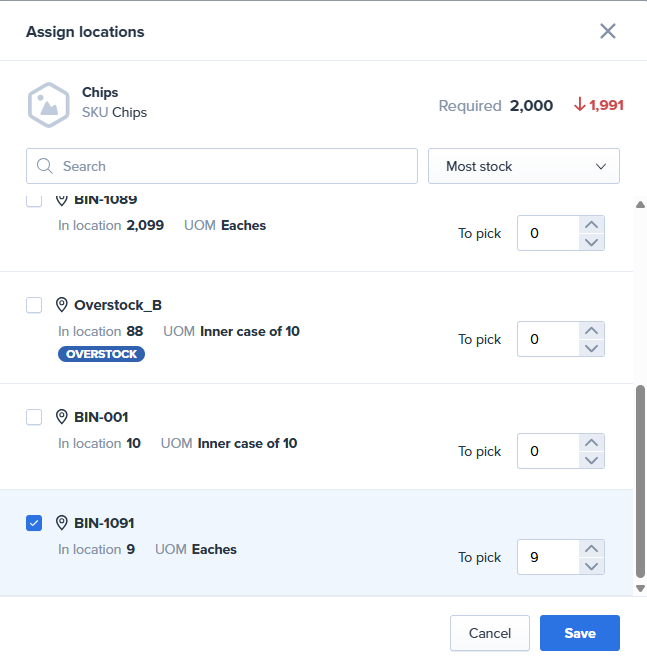Uncheck the BIN-1091 location checkbox
Viewport: 647px width, 665px height.
point(34,523)
